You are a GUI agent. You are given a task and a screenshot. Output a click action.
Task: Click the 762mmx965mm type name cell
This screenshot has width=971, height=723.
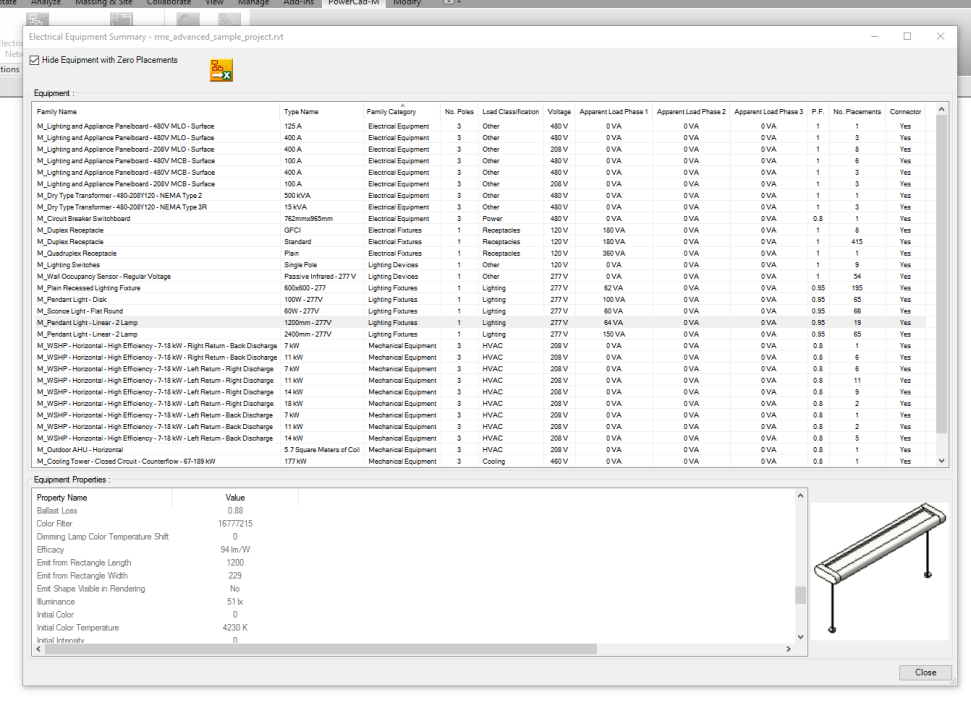pos(308,219)
